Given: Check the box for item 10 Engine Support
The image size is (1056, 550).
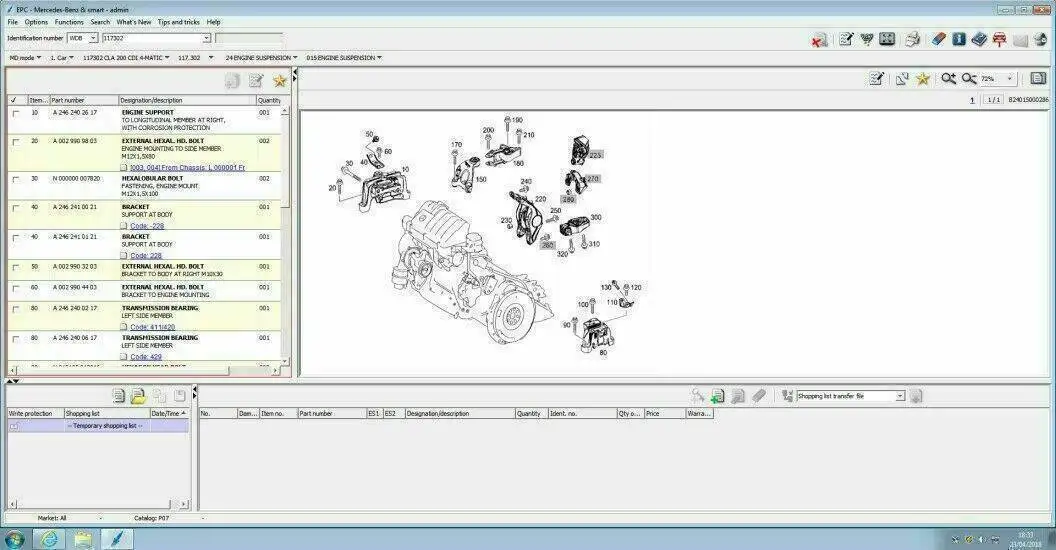Looking at the screenshot, I should (15, 114).
